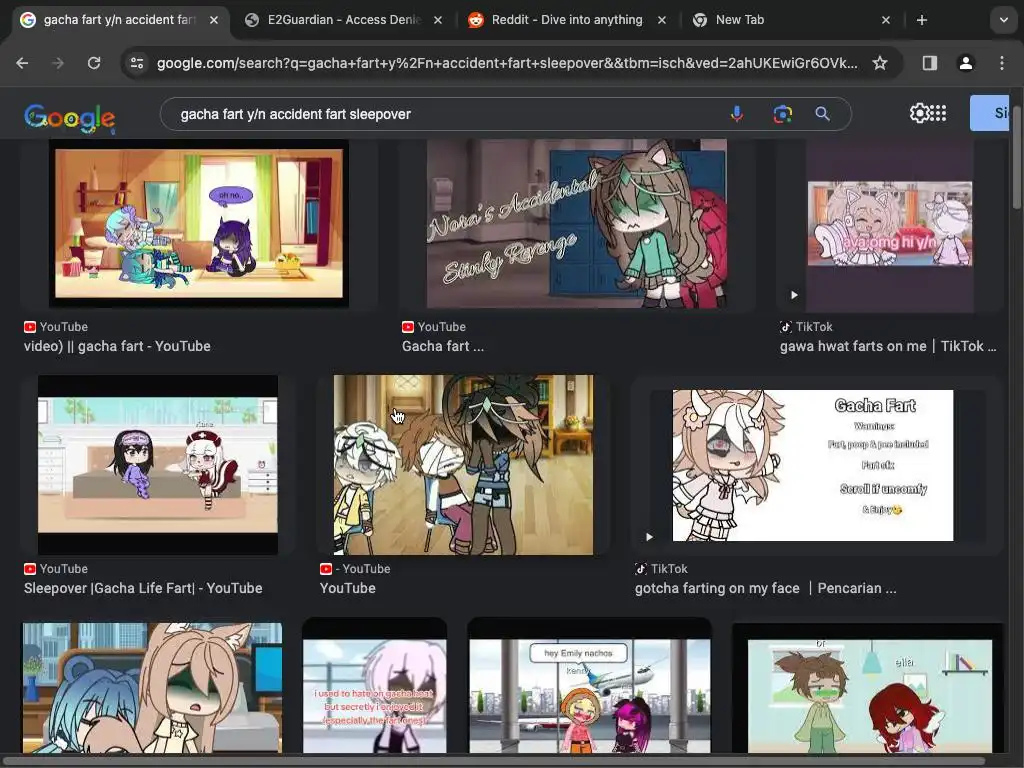This screenshot has width=1024, height=768.
Task: Click the partially visible Sign in button
Action: 990,113
